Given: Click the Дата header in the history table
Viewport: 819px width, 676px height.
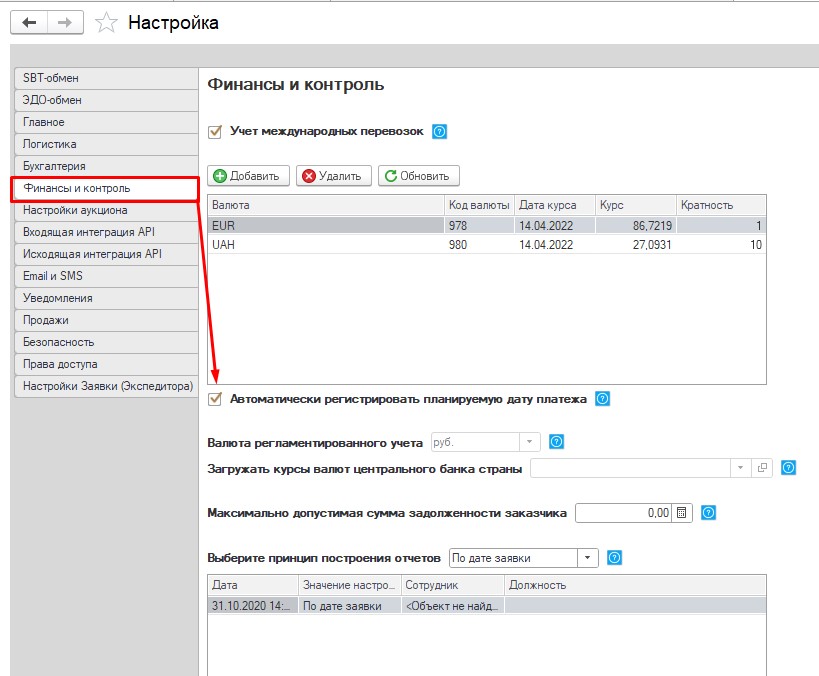Looking at the screenshot, I should tap(253, 585).
